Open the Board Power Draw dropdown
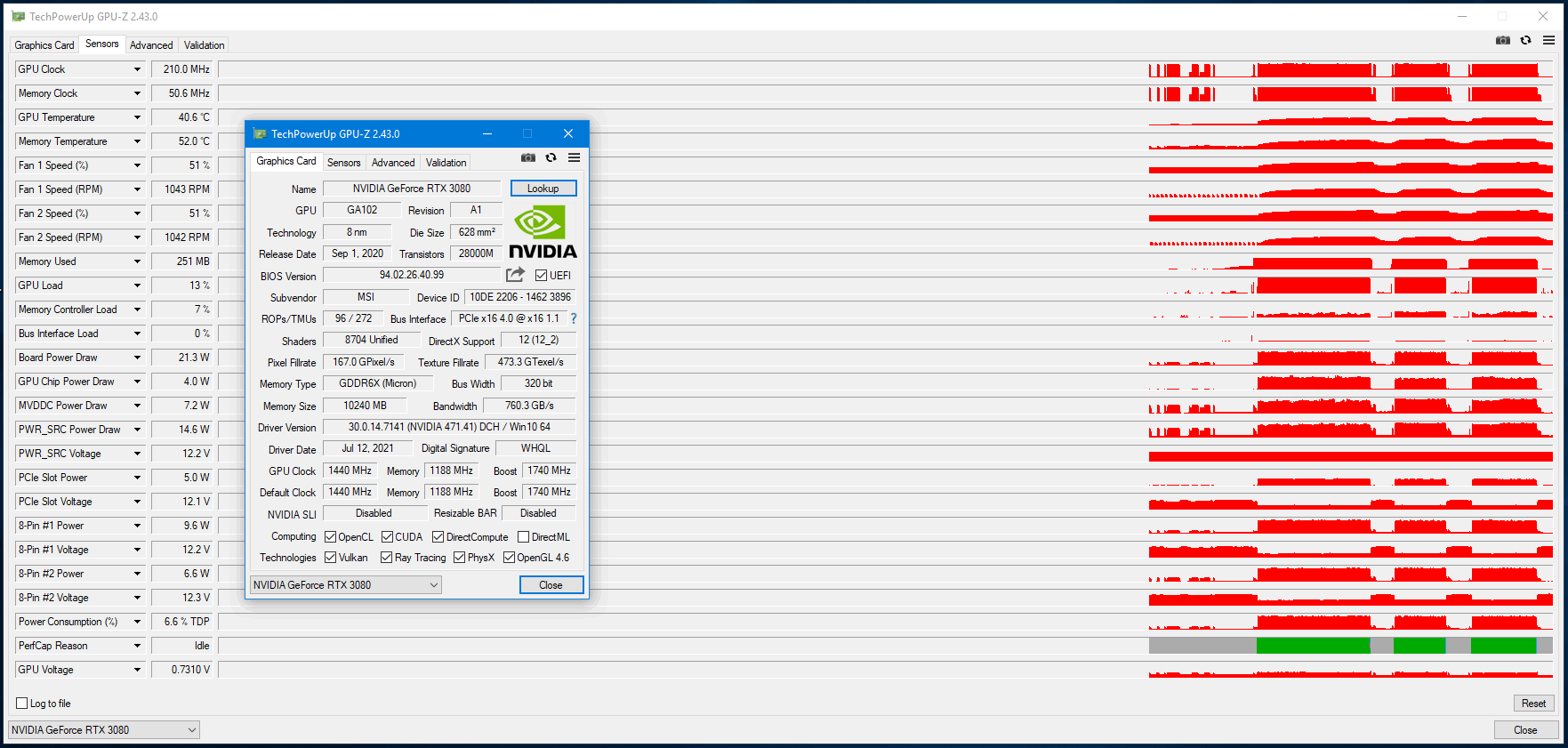1568x748 pixels. coord(137,358)
